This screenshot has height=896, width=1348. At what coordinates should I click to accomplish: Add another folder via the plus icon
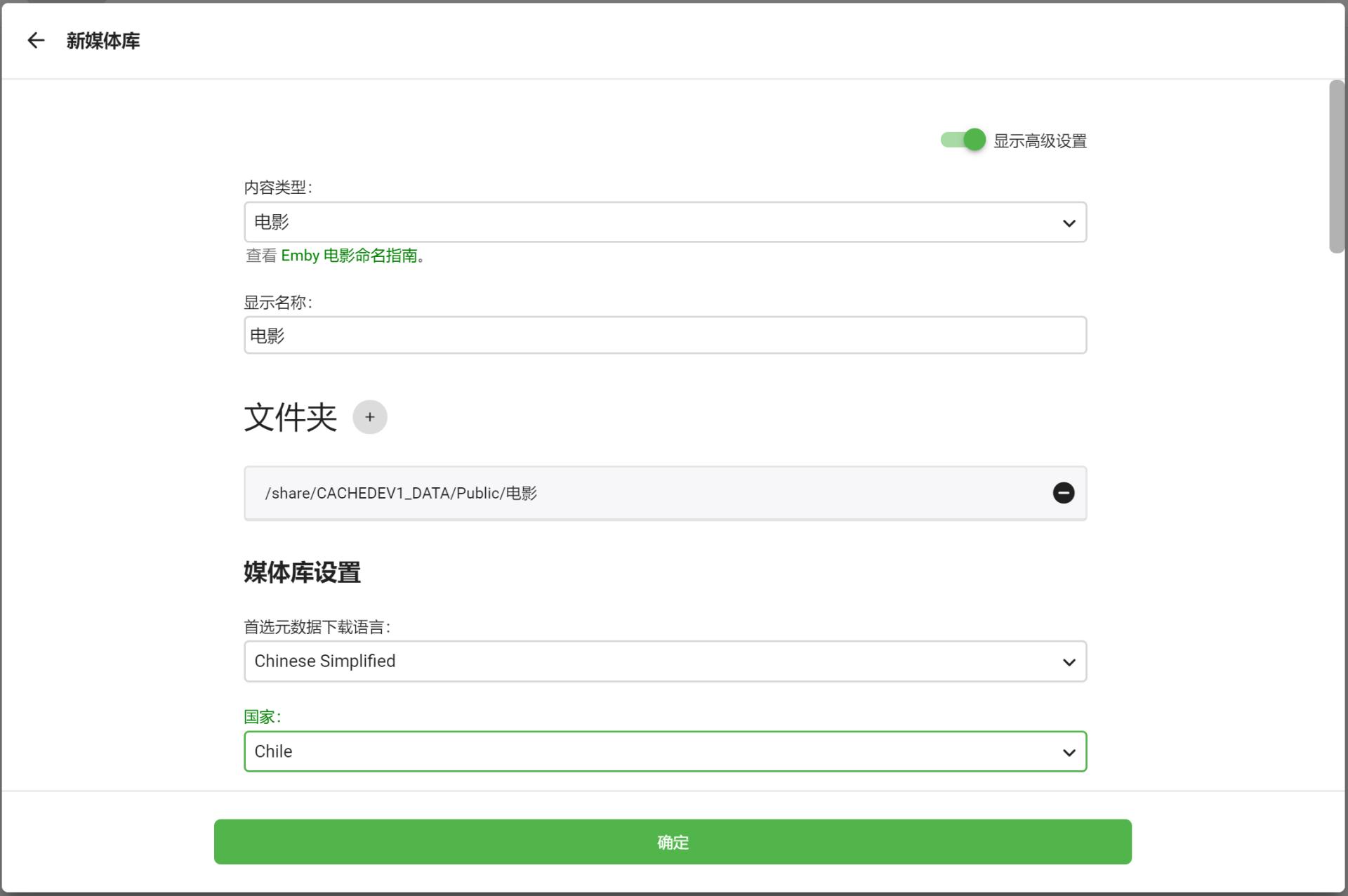(x=370, y=416)
